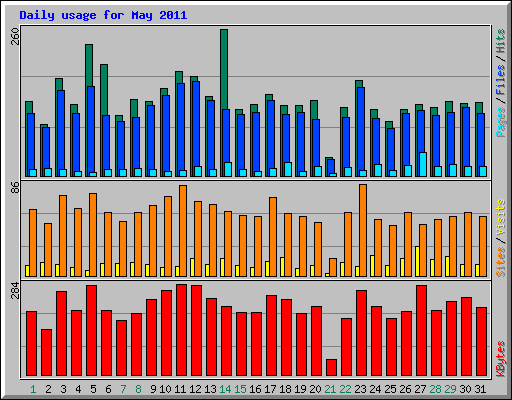Click green day label "21" on the x-axis

tap(330, 389)
